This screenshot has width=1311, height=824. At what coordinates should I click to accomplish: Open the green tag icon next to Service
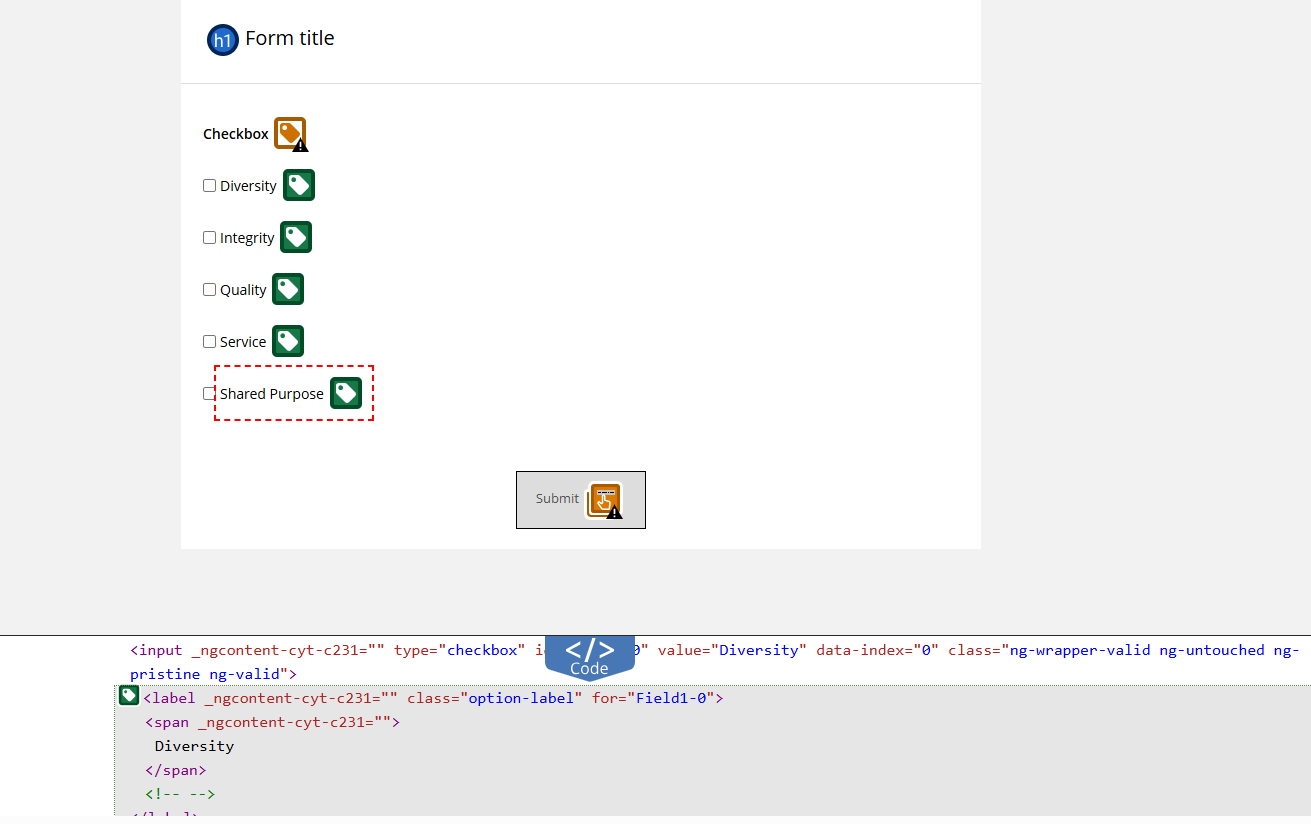tap(288, 341)
